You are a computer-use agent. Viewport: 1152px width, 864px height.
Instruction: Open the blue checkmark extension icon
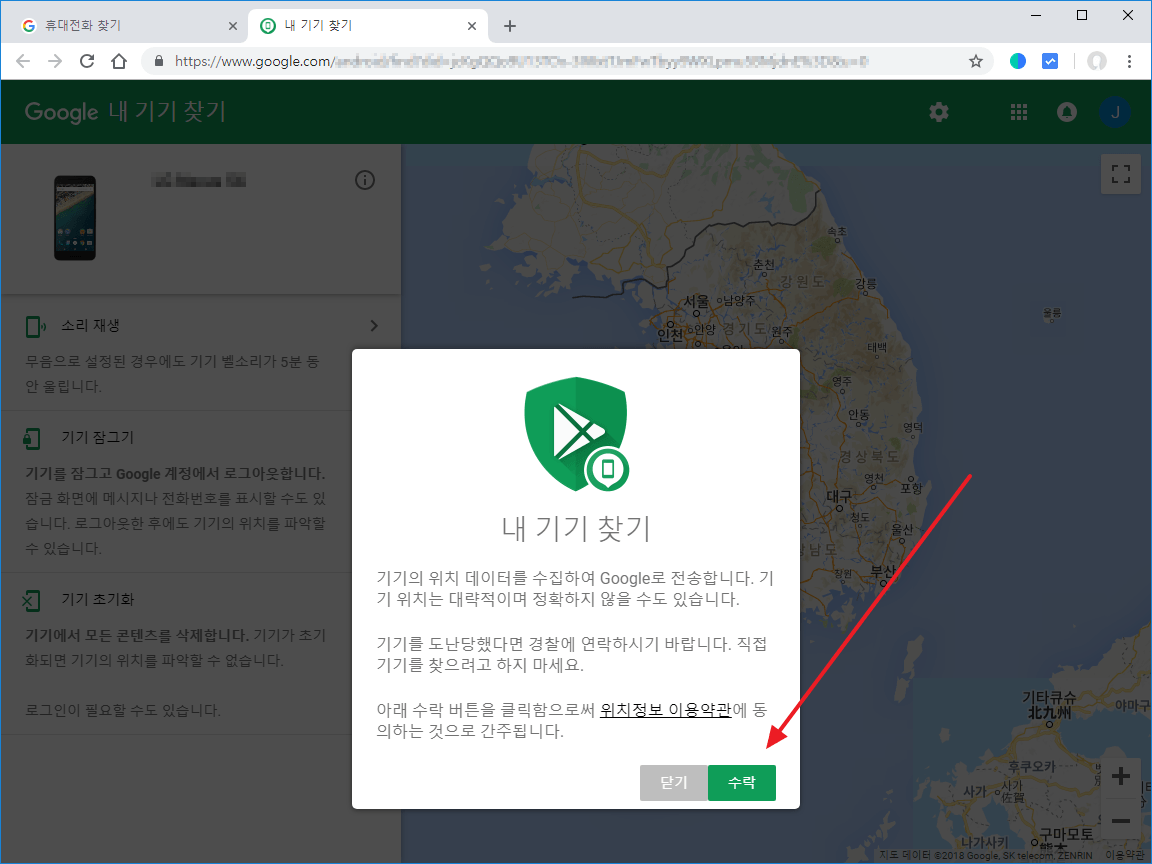[1050, 61]
